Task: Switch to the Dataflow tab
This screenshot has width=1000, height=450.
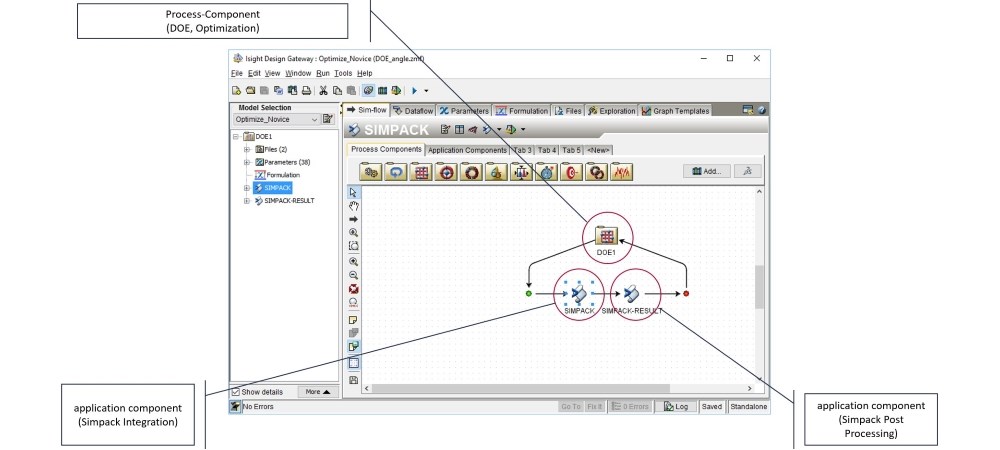Action: 413,110
